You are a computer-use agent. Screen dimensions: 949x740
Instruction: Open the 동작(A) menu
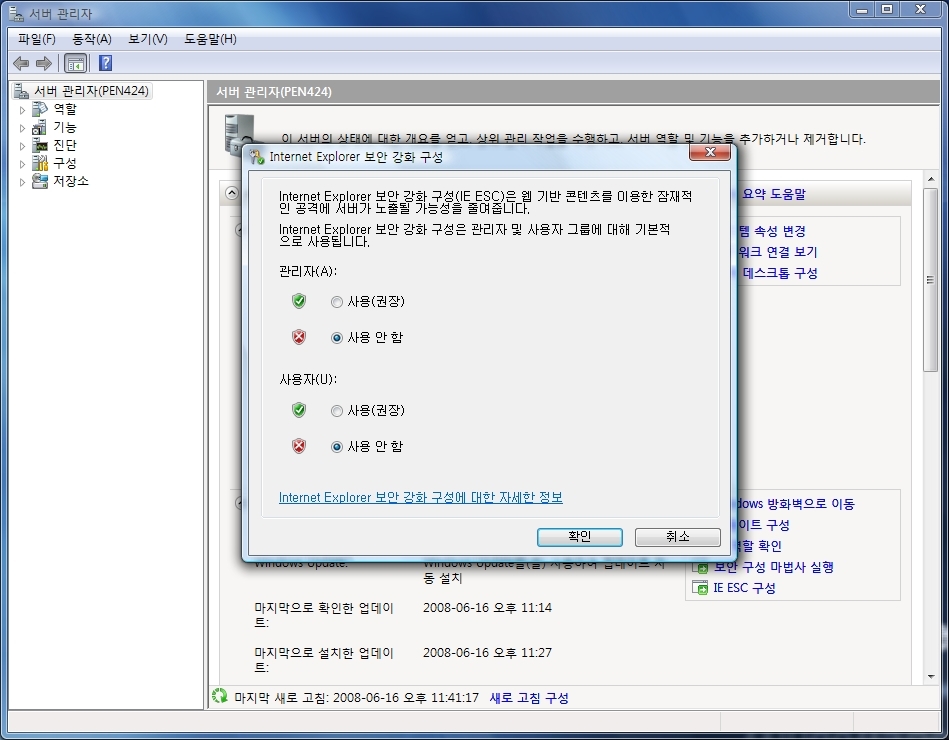pyautogui.click(x=92, y=39)
